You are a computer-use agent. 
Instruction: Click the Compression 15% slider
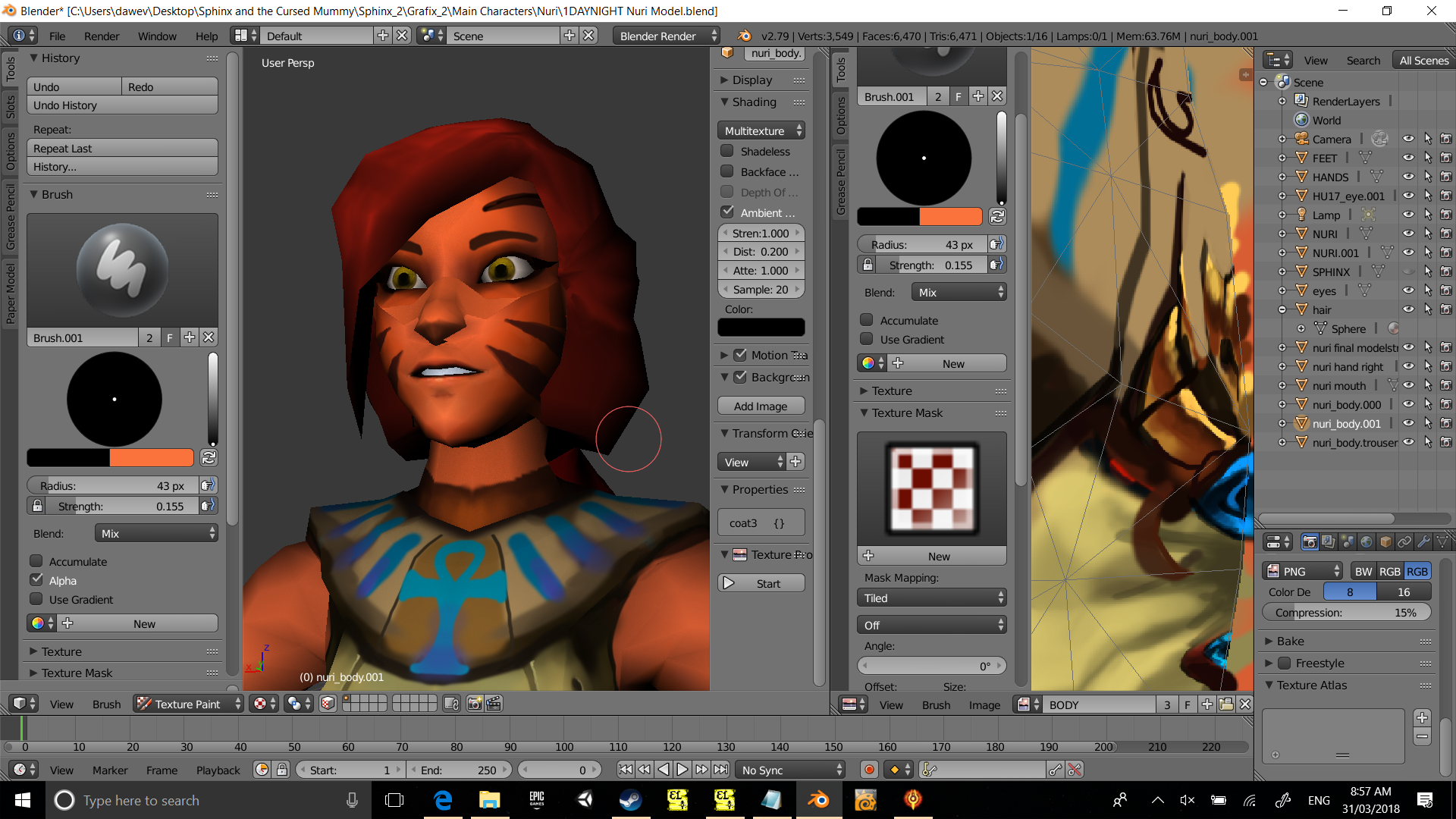1347,612
